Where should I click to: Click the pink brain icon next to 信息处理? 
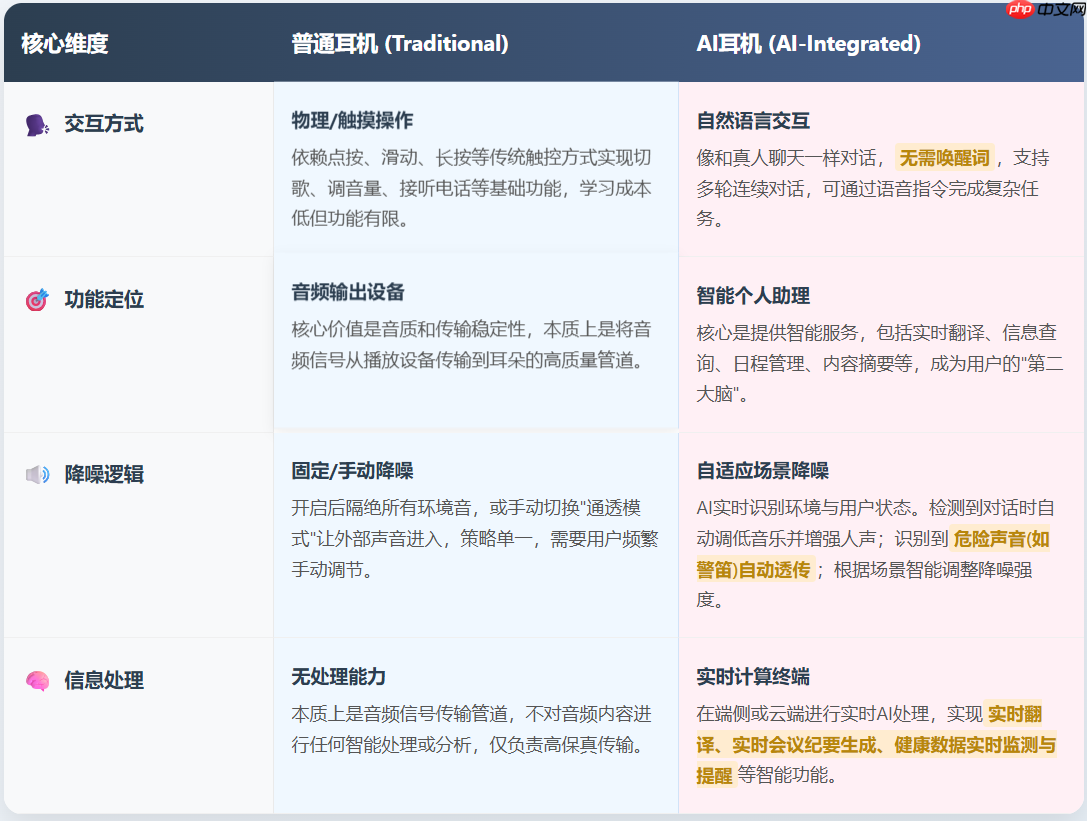tap(36, 681)
